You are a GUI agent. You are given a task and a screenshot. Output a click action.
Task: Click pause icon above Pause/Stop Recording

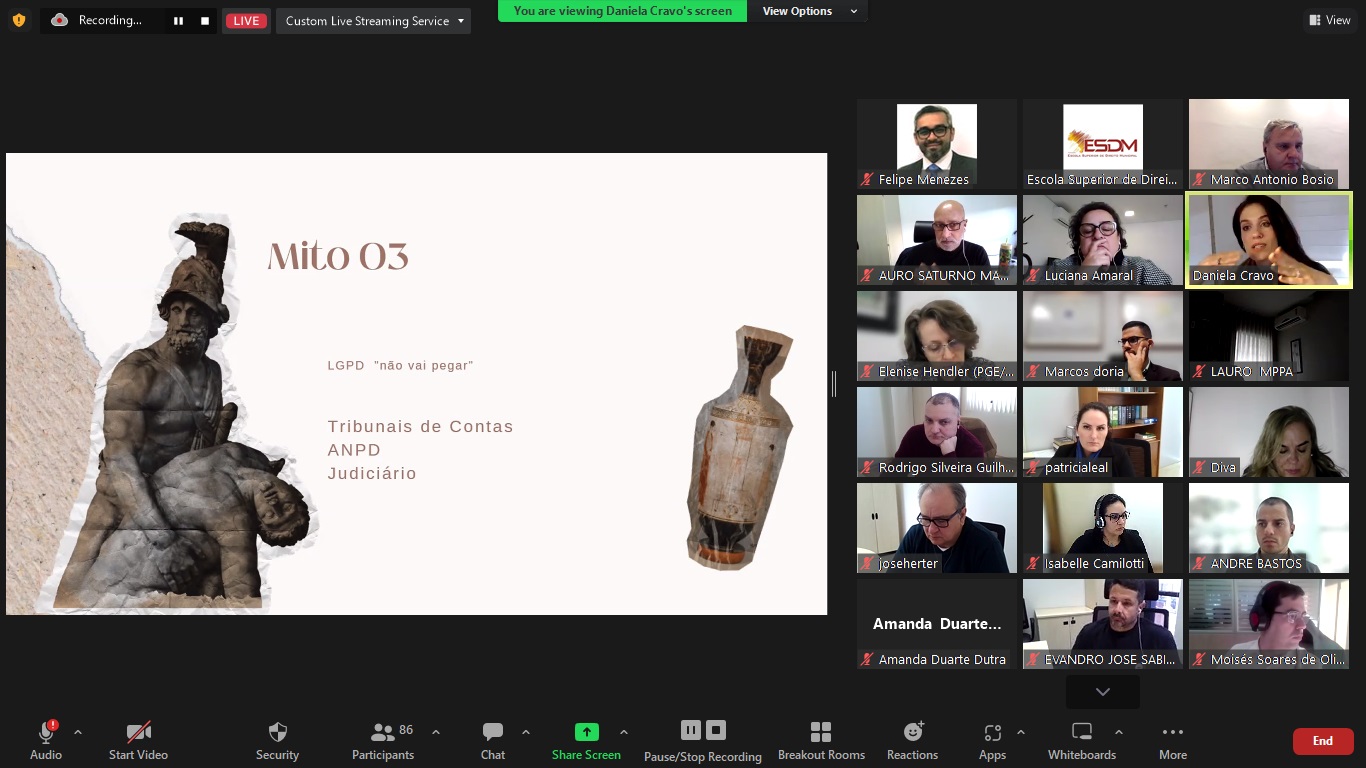tap(690, 730)
